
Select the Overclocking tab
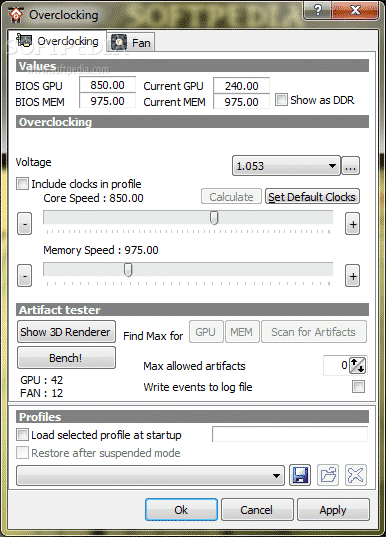pos(57,41)
